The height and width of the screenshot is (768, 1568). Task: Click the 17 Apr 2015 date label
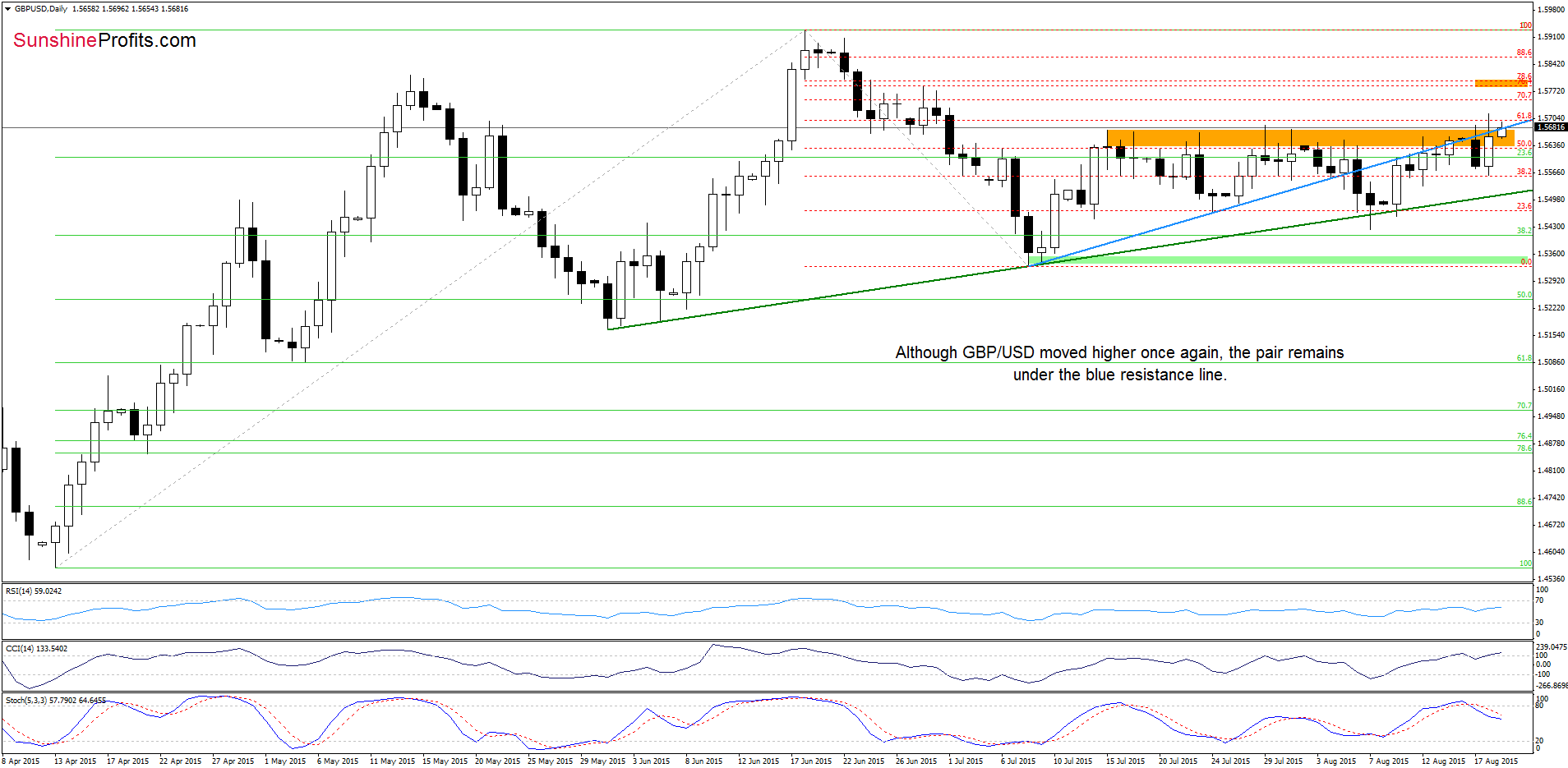click(x=127, y=761)
